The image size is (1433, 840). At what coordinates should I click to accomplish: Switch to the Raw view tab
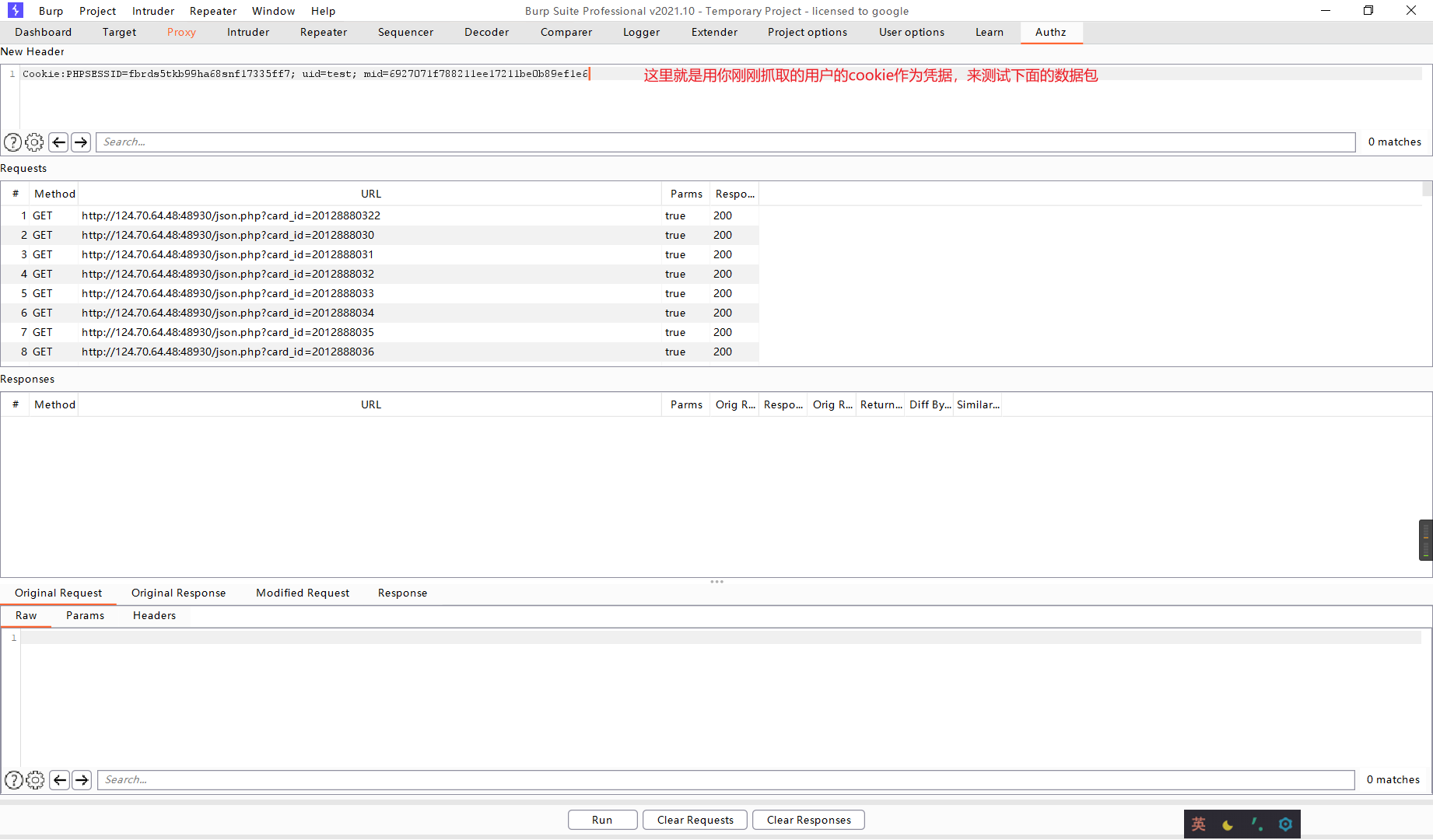pos(26,616)
